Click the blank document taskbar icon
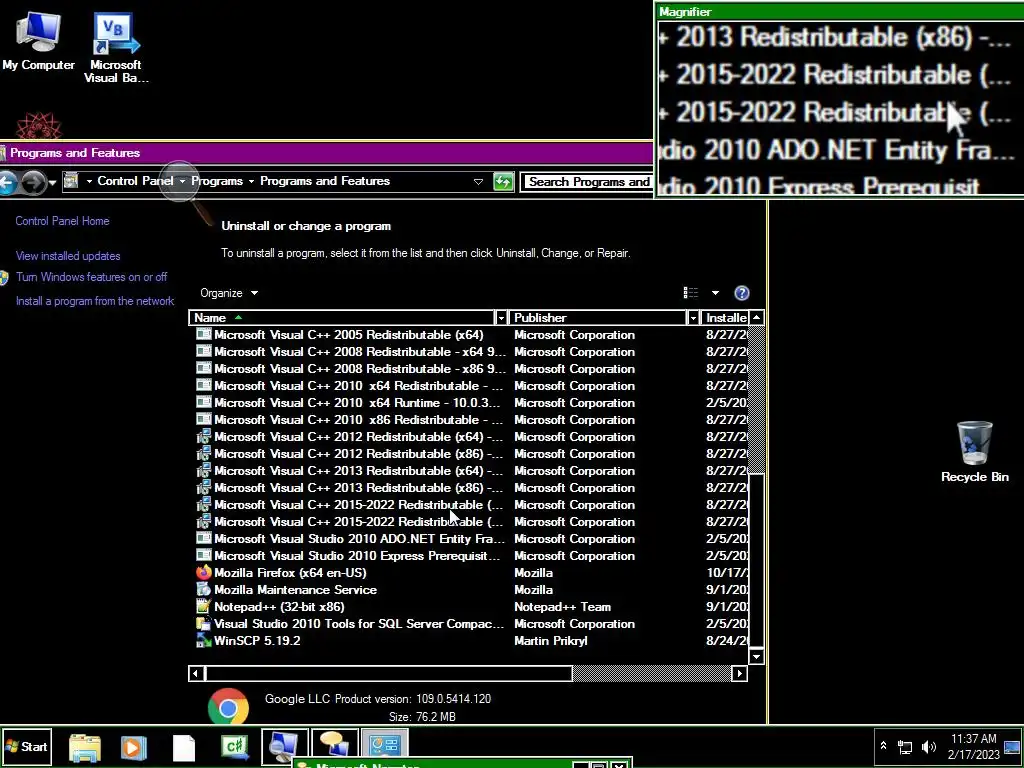 [184, 747]
